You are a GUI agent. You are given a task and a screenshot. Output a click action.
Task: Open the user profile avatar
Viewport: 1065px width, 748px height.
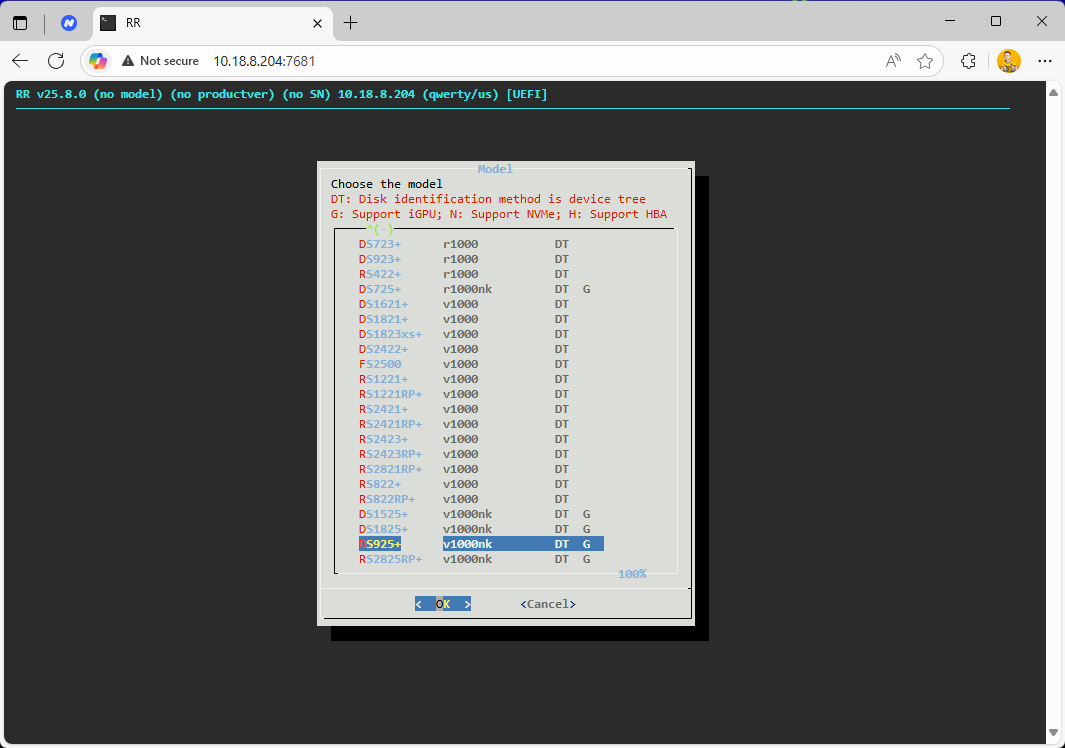(x=1009, y=61)
